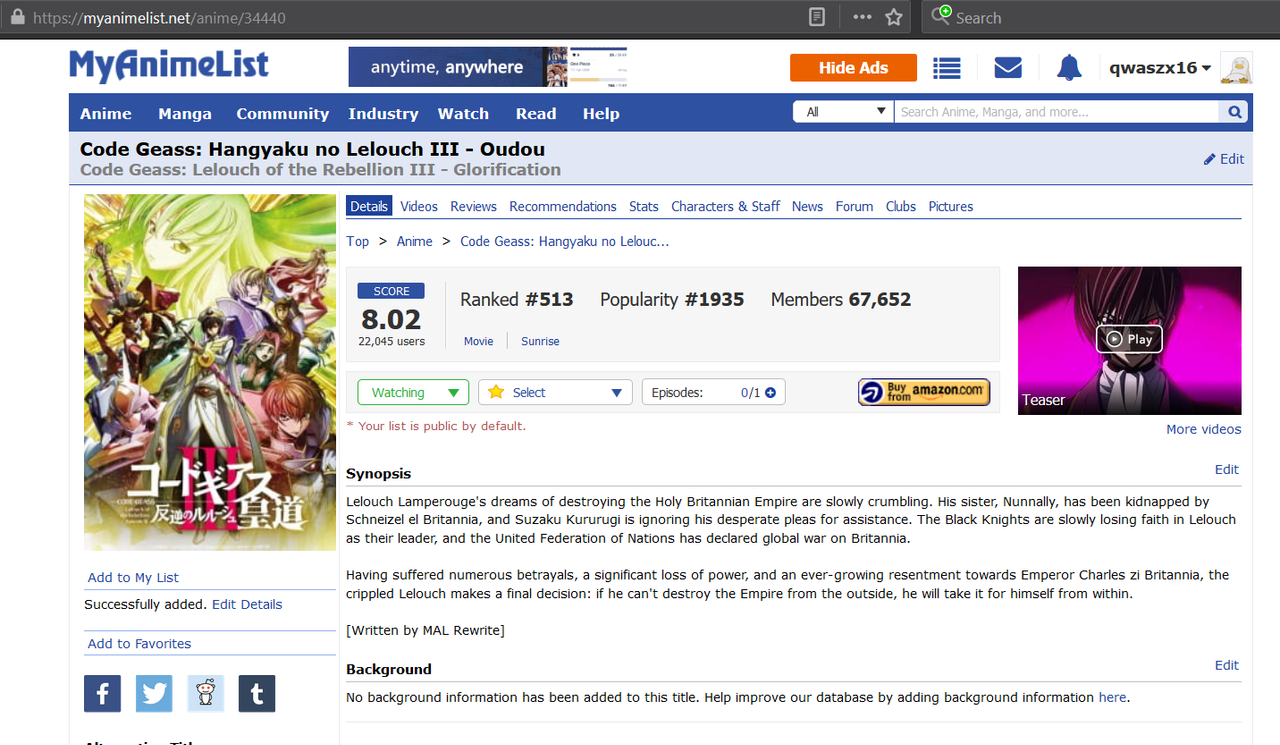Share on Twitter icon

point(154,694)
